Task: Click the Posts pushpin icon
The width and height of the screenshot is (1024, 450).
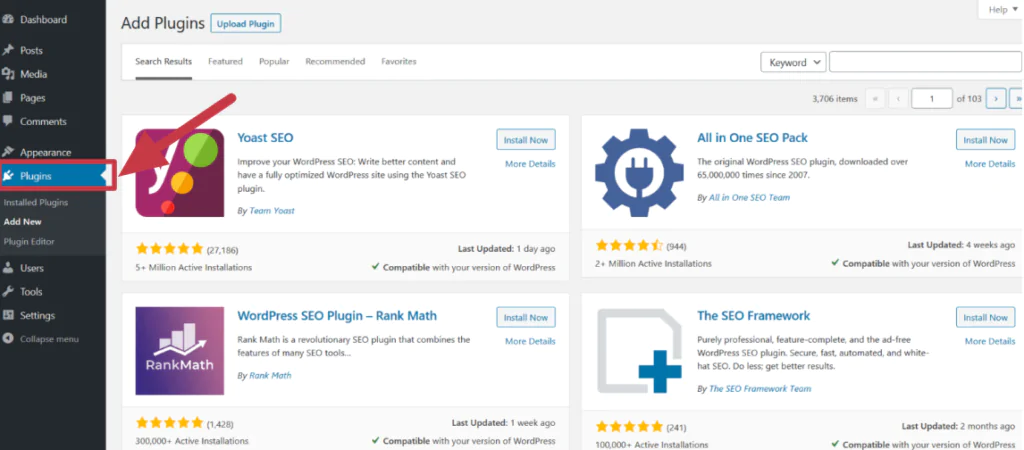Action: coord(8,50)
